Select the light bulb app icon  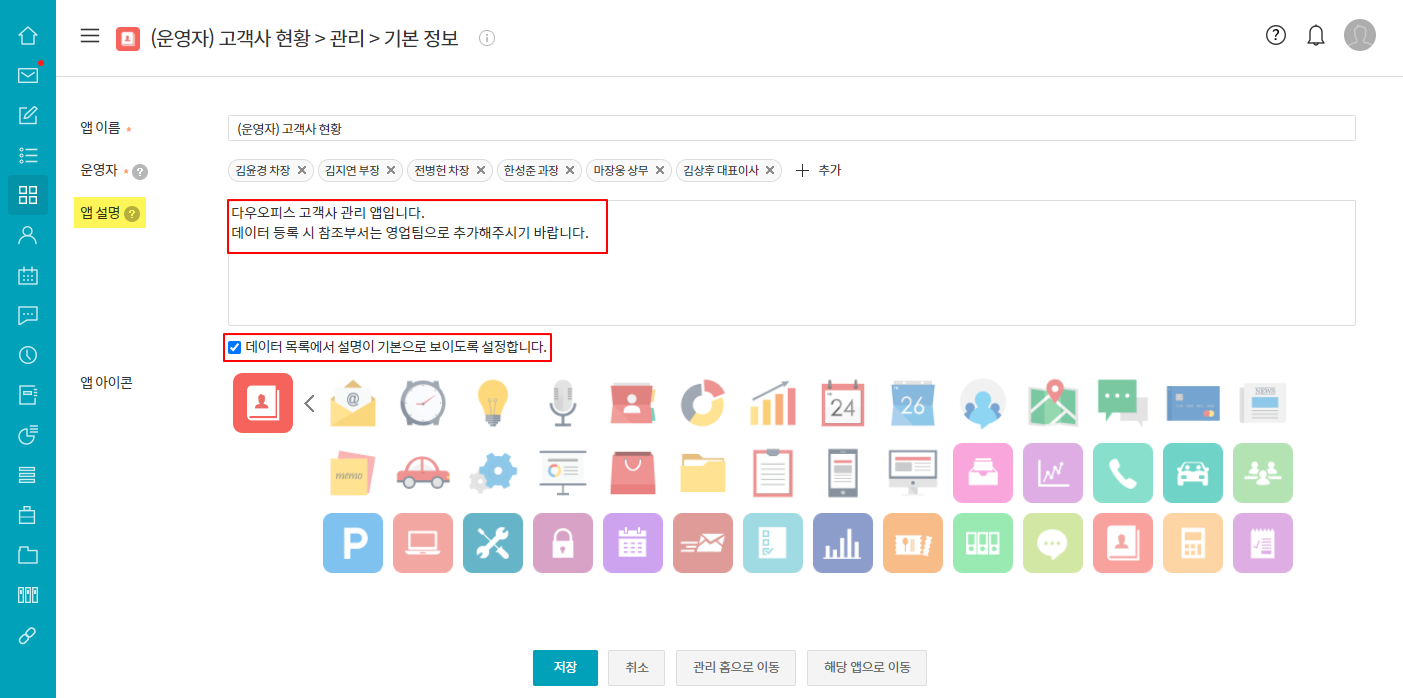point(493,403)
